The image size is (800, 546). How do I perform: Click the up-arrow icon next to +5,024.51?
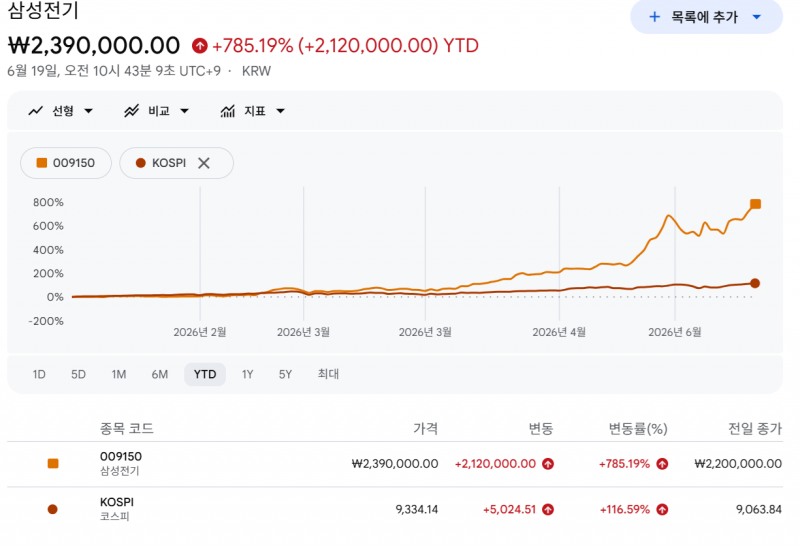coord(548,509)
